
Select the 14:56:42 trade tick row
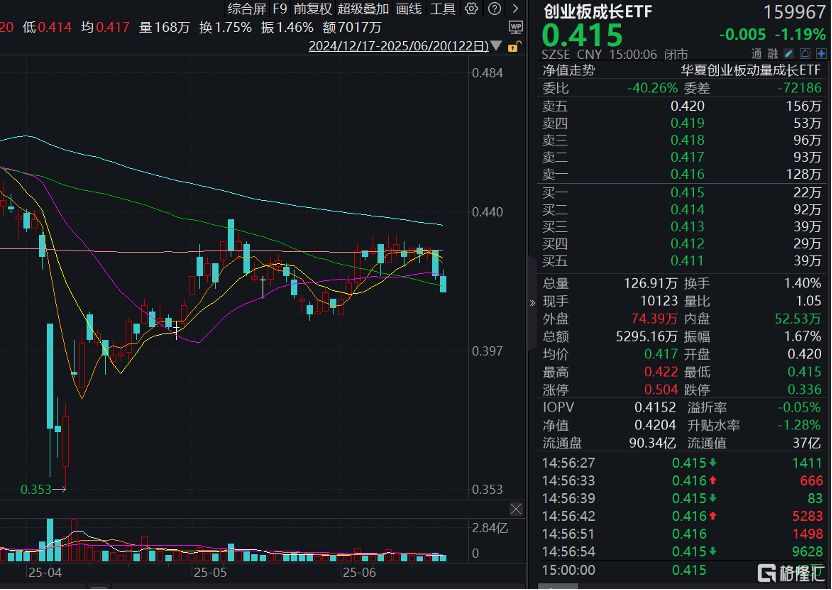point(682,516)
